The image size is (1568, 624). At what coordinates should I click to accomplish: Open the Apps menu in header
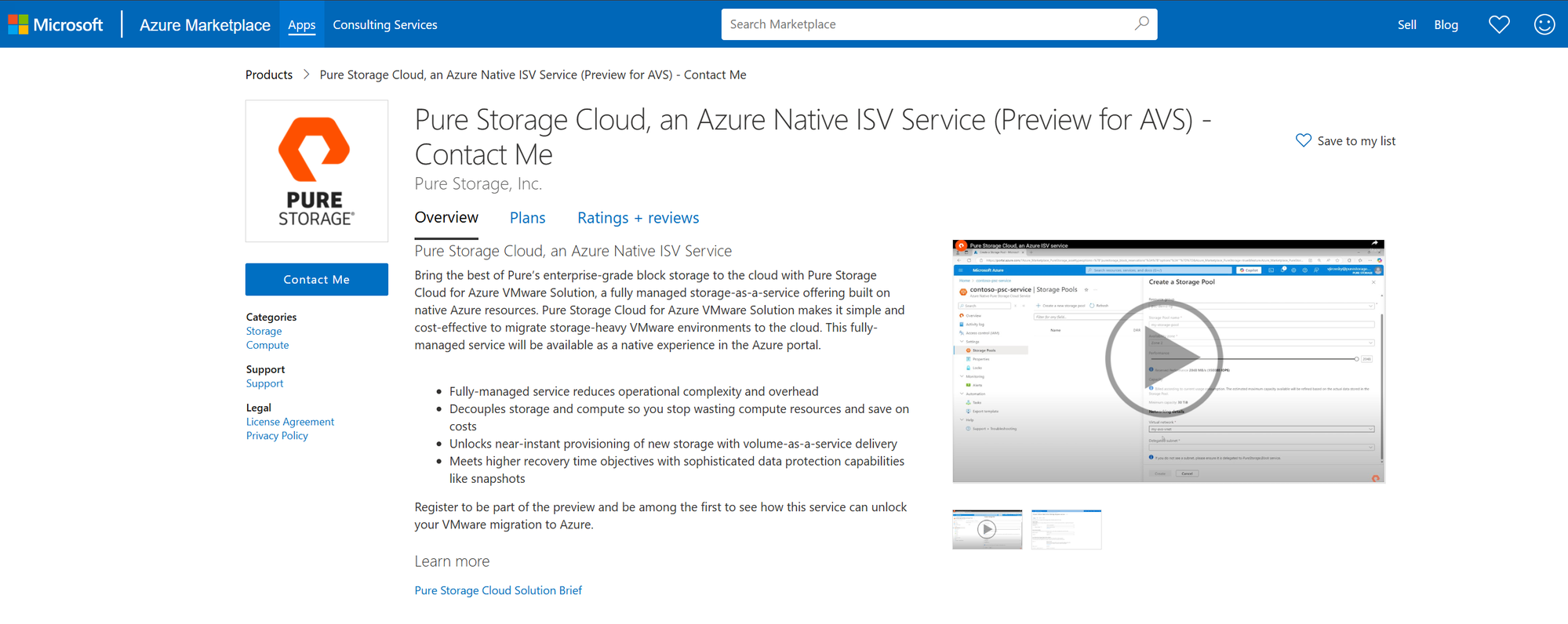pyautogui.click(x=301, y=24)
